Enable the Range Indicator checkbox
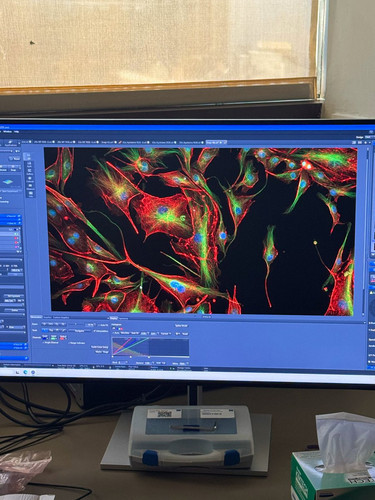Image resolution: width=375 pixels, height=500 pixels. tap(76, 343)
